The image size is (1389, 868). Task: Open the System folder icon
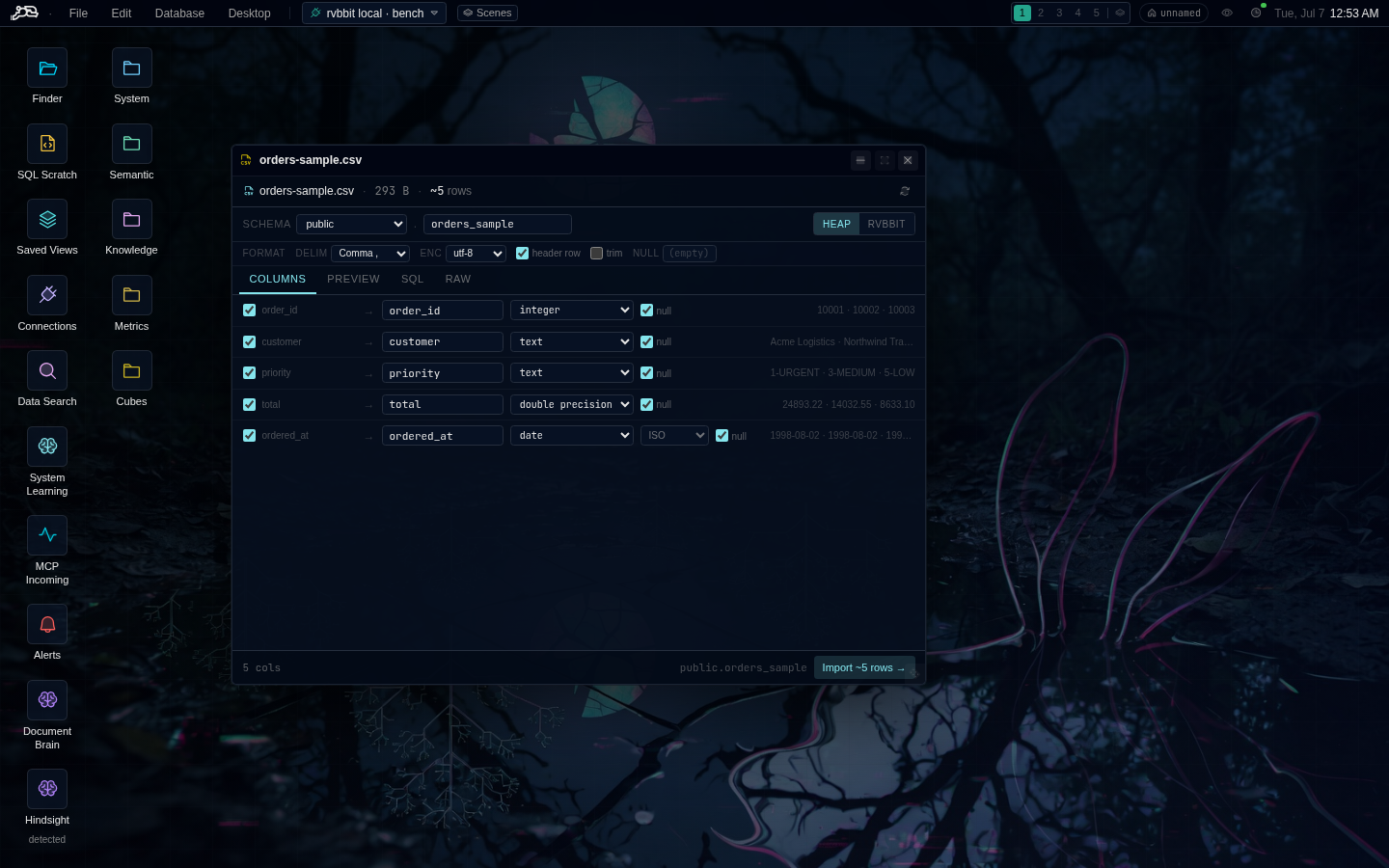tap(131, 68)
